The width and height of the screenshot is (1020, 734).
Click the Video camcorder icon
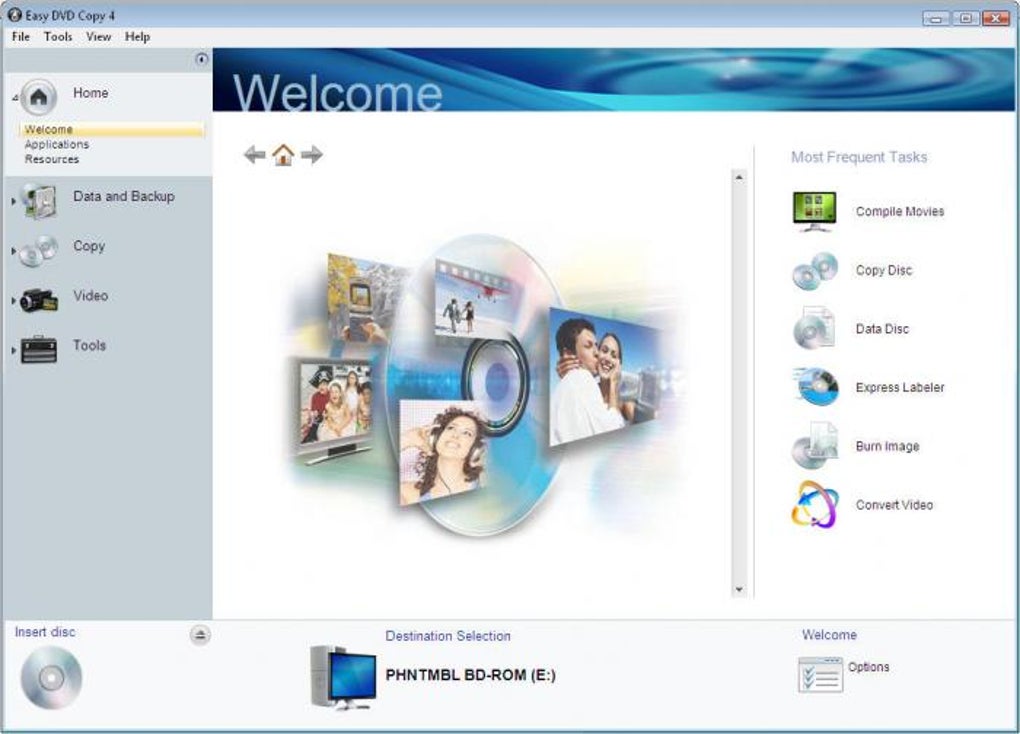(39, 300)
